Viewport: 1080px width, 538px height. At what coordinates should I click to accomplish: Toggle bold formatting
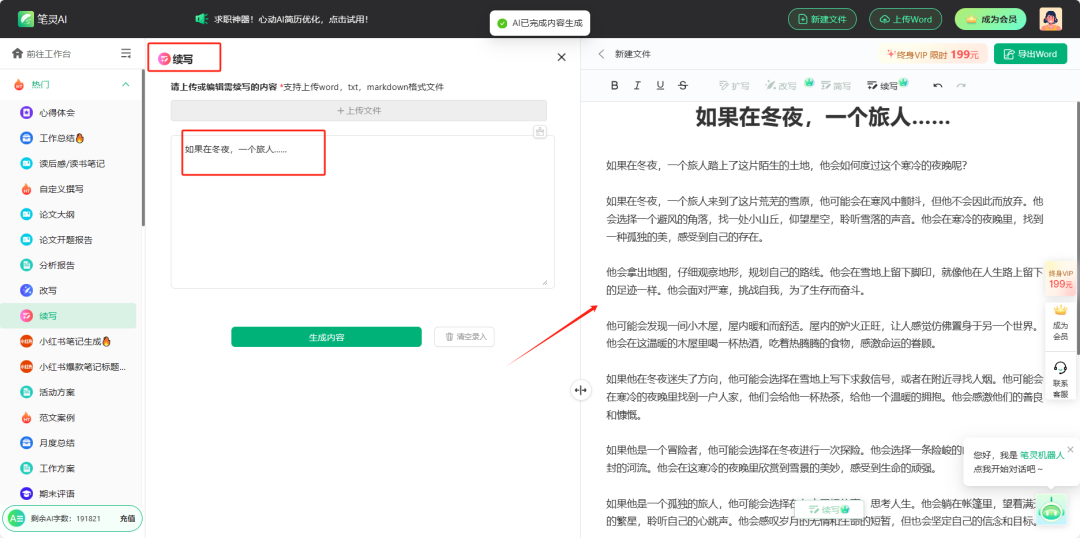pyautogui.click(x=614, y=85)
